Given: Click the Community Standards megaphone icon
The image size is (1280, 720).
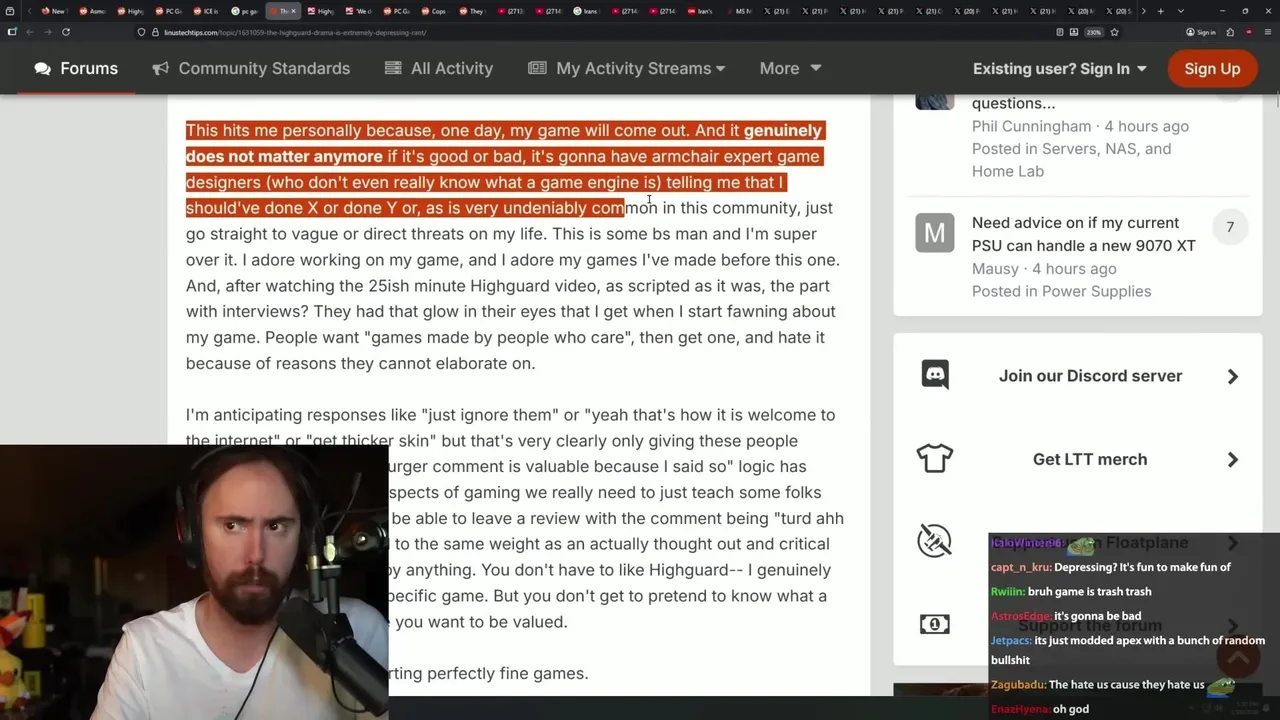Looking at the screenshot, I should coord(160,68).
